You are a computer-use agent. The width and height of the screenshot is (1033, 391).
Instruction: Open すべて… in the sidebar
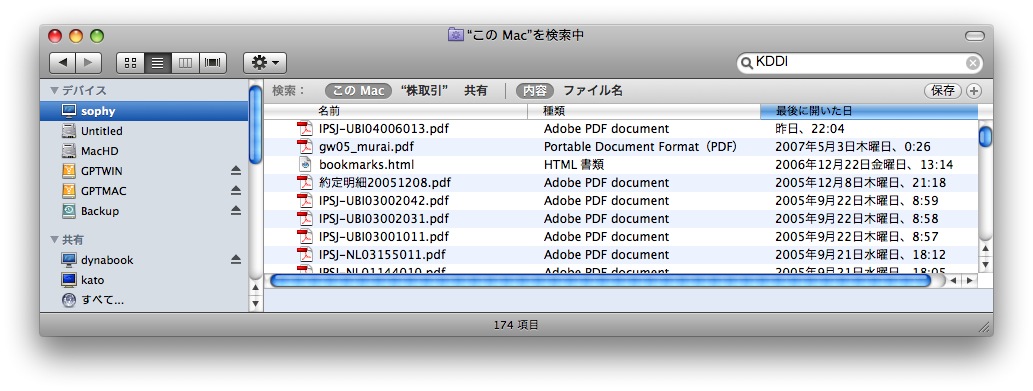click(144, 300)
